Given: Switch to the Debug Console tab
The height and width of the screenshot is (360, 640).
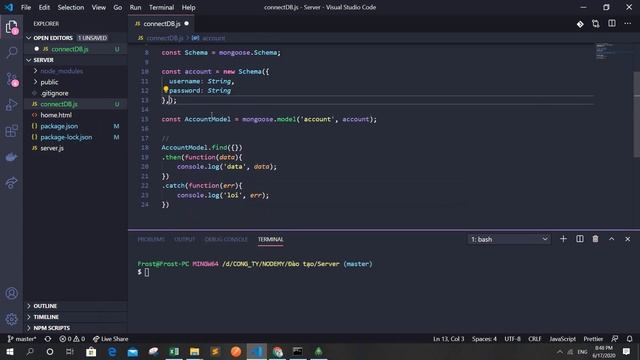Looking at the screenshot, I should point(226,239).
